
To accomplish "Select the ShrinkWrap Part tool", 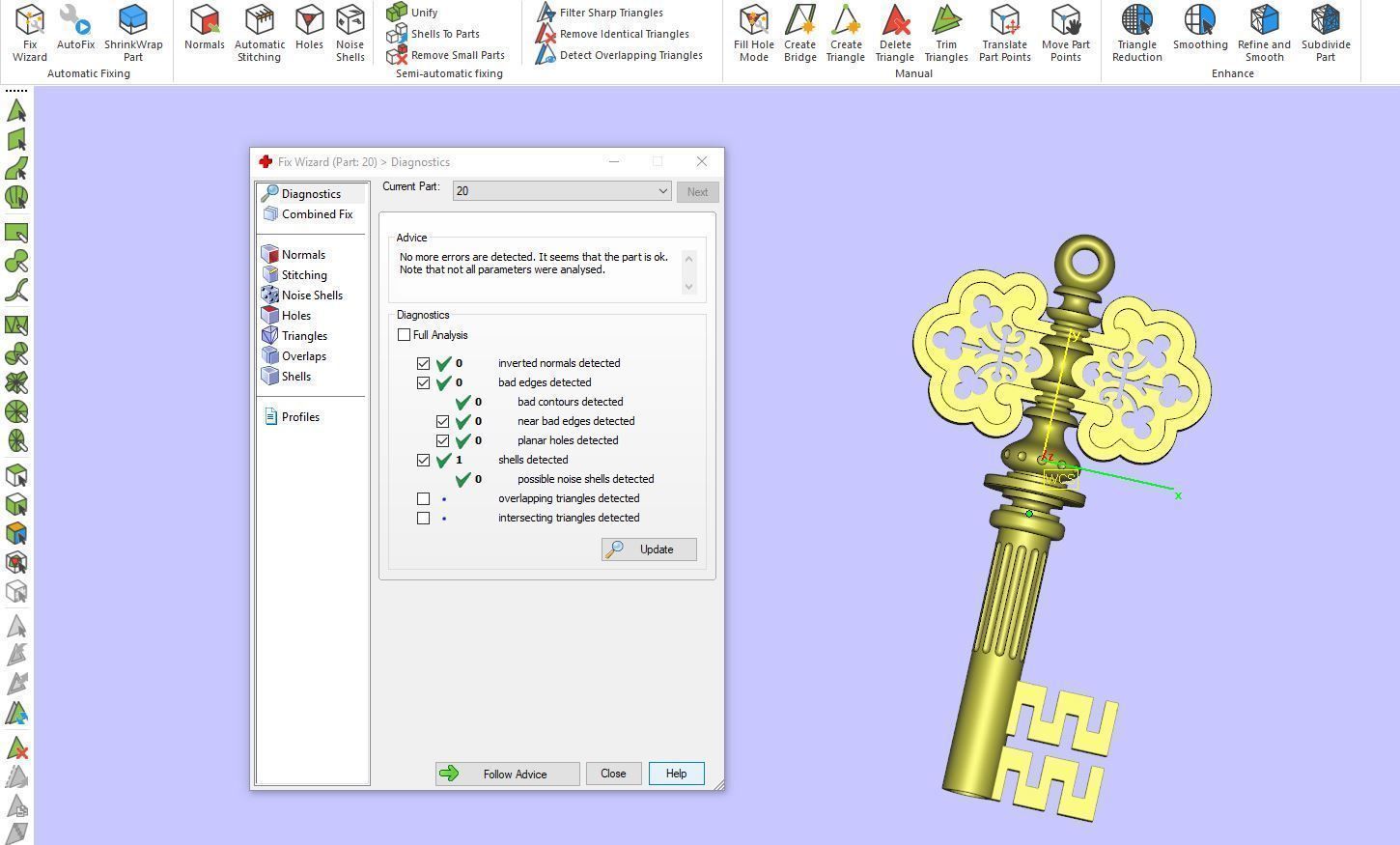I will (133, 32).
